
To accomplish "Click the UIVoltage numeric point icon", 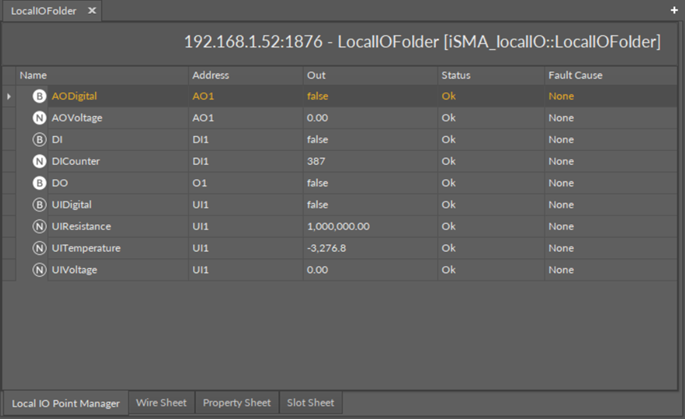I will [39, 270].
